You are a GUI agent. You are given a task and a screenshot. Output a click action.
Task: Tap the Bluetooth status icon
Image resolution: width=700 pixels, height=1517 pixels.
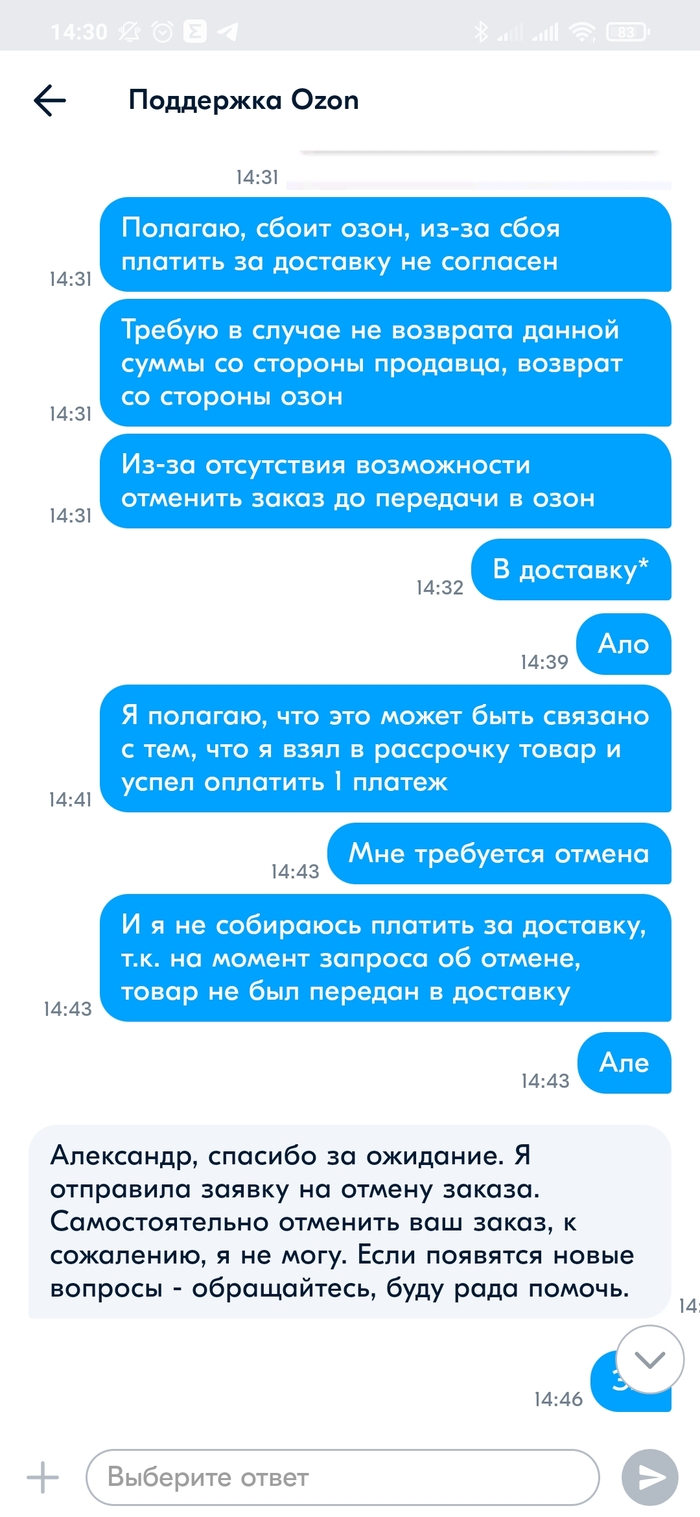tap(480, 32)
